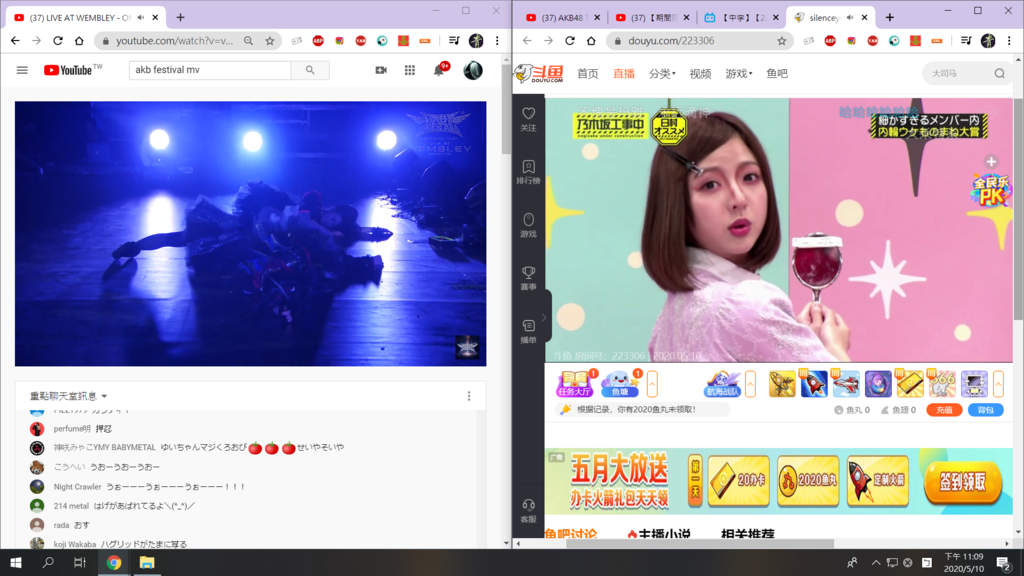Open Task View on the taskbar
The height and width of the screenshot is (576, 1024).
(x=80, y=562)
